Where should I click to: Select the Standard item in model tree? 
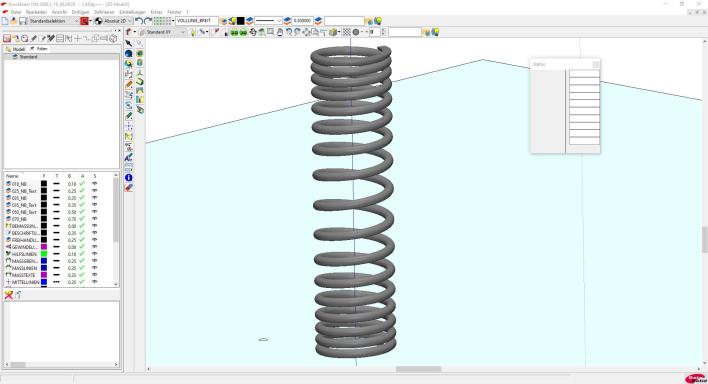pyautogui.click(x=28, y=57)
